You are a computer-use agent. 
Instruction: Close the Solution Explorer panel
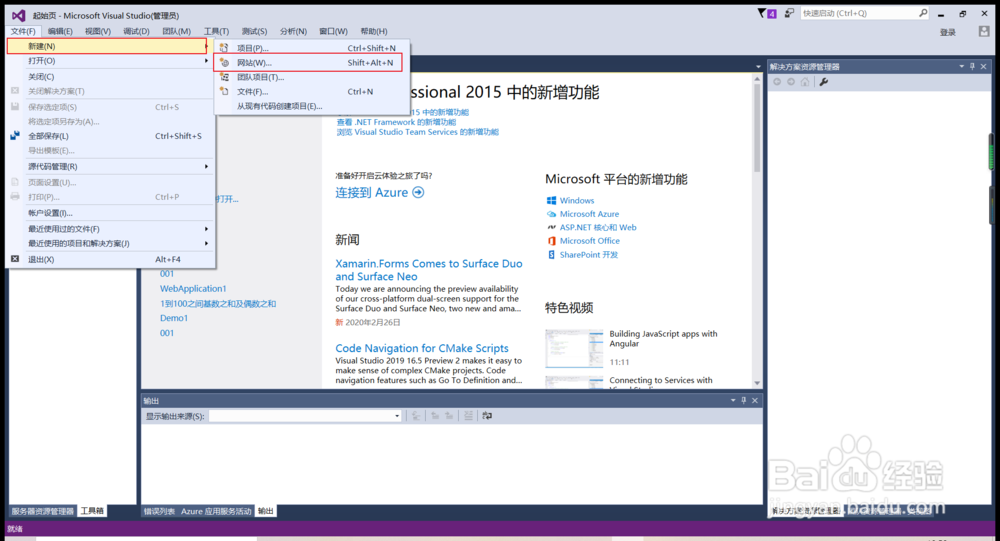(x=983, y=66)
